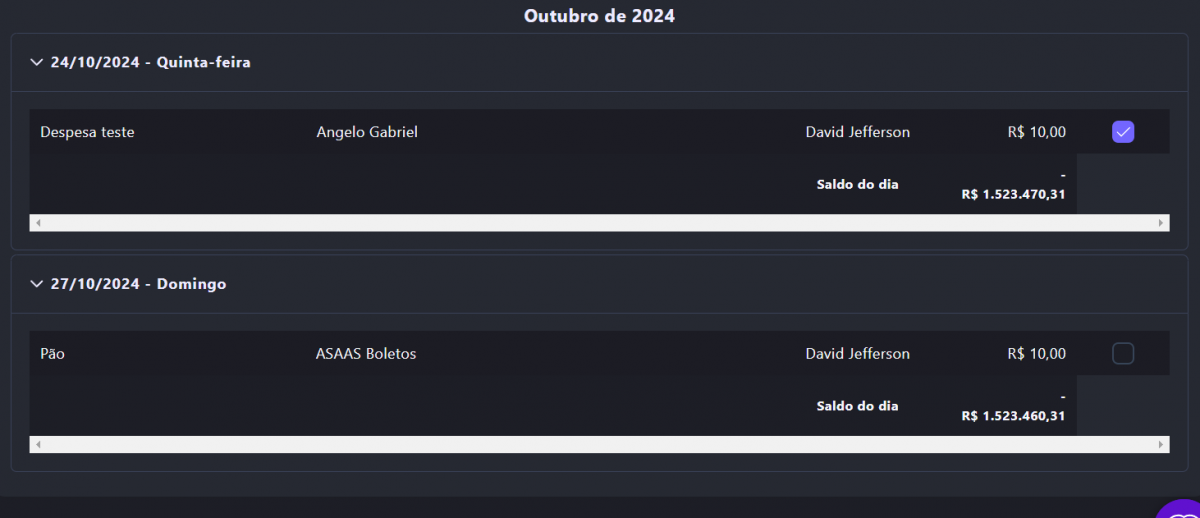Collapse the 27/10/2024 Domingo chevron
Image resolution: width=1200 pixels, height=518 pixels.
[x=37, y=285]
